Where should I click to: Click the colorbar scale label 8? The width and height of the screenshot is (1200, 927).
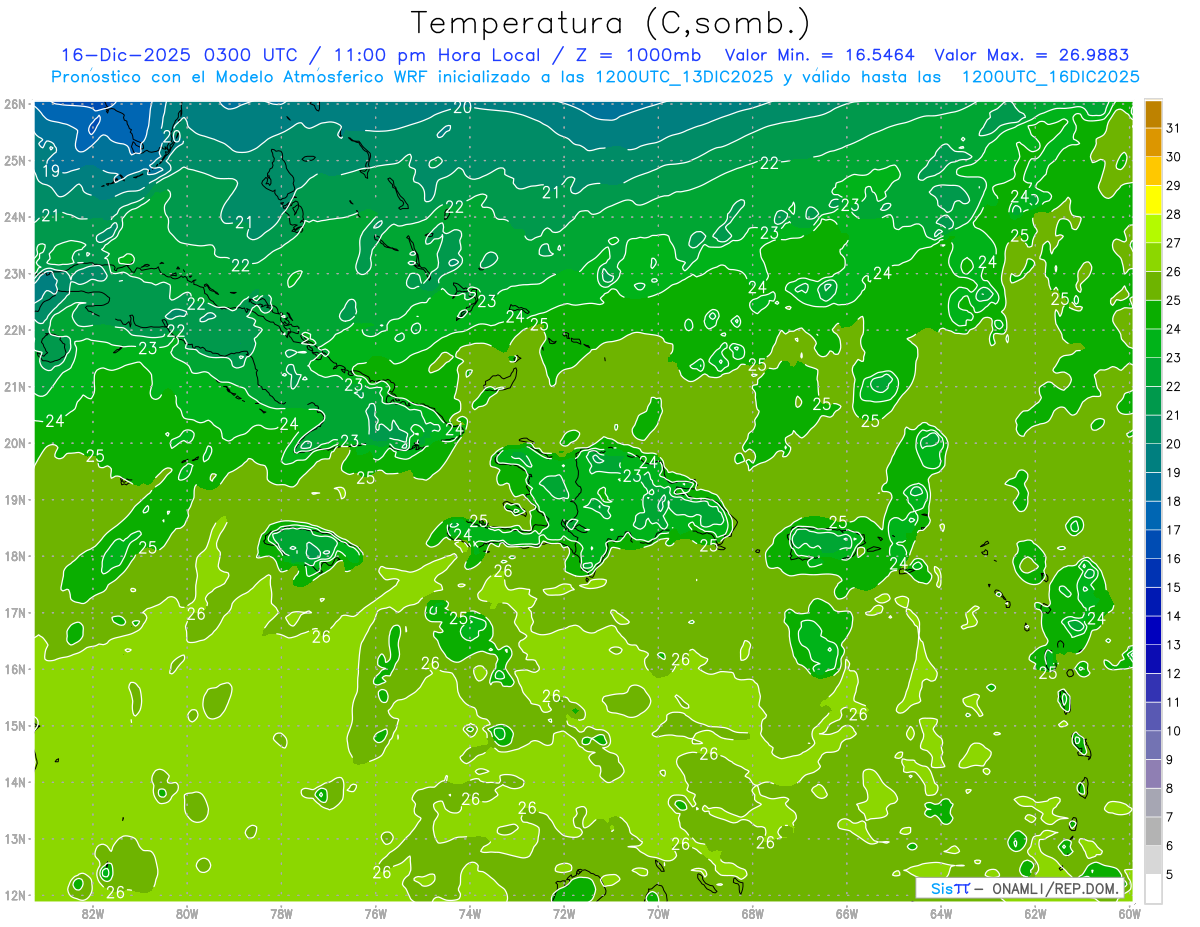click(x=1169, y=789)
